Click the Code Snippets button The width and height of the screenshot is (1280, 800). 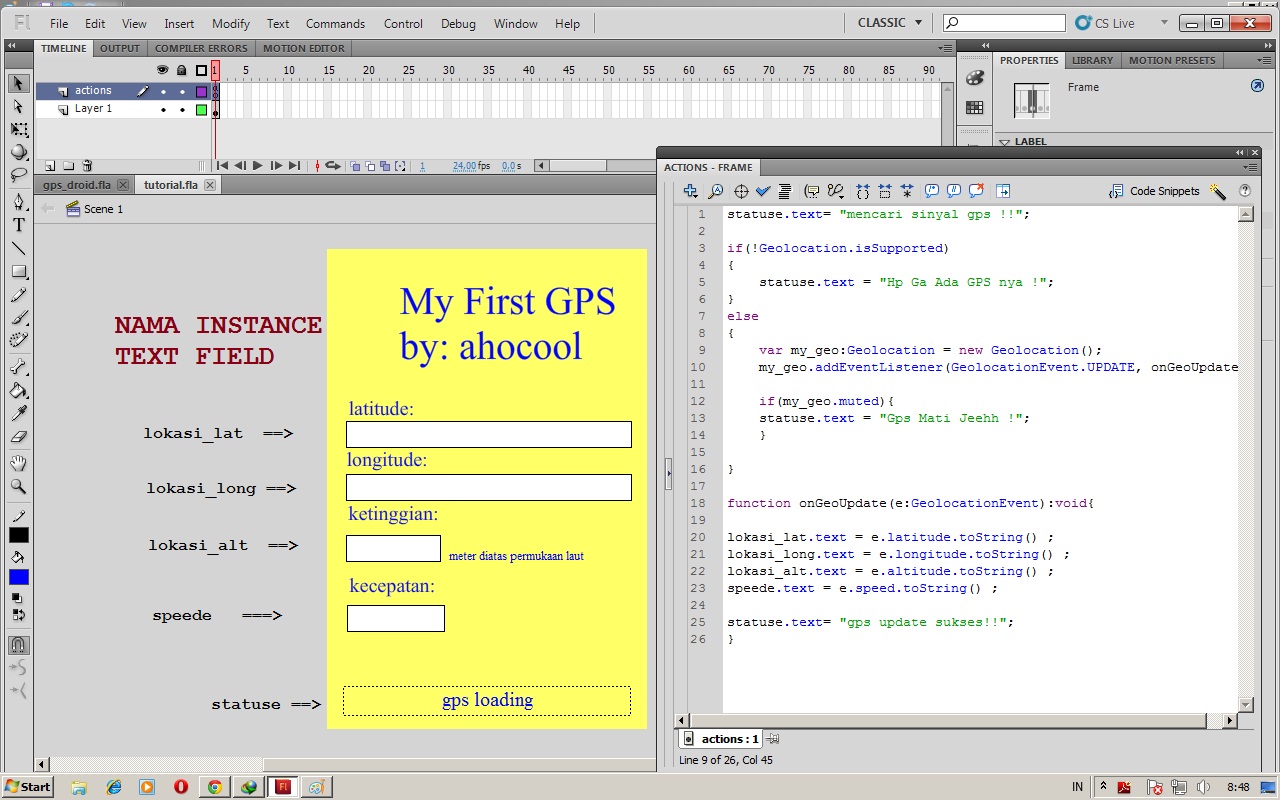1155,191
